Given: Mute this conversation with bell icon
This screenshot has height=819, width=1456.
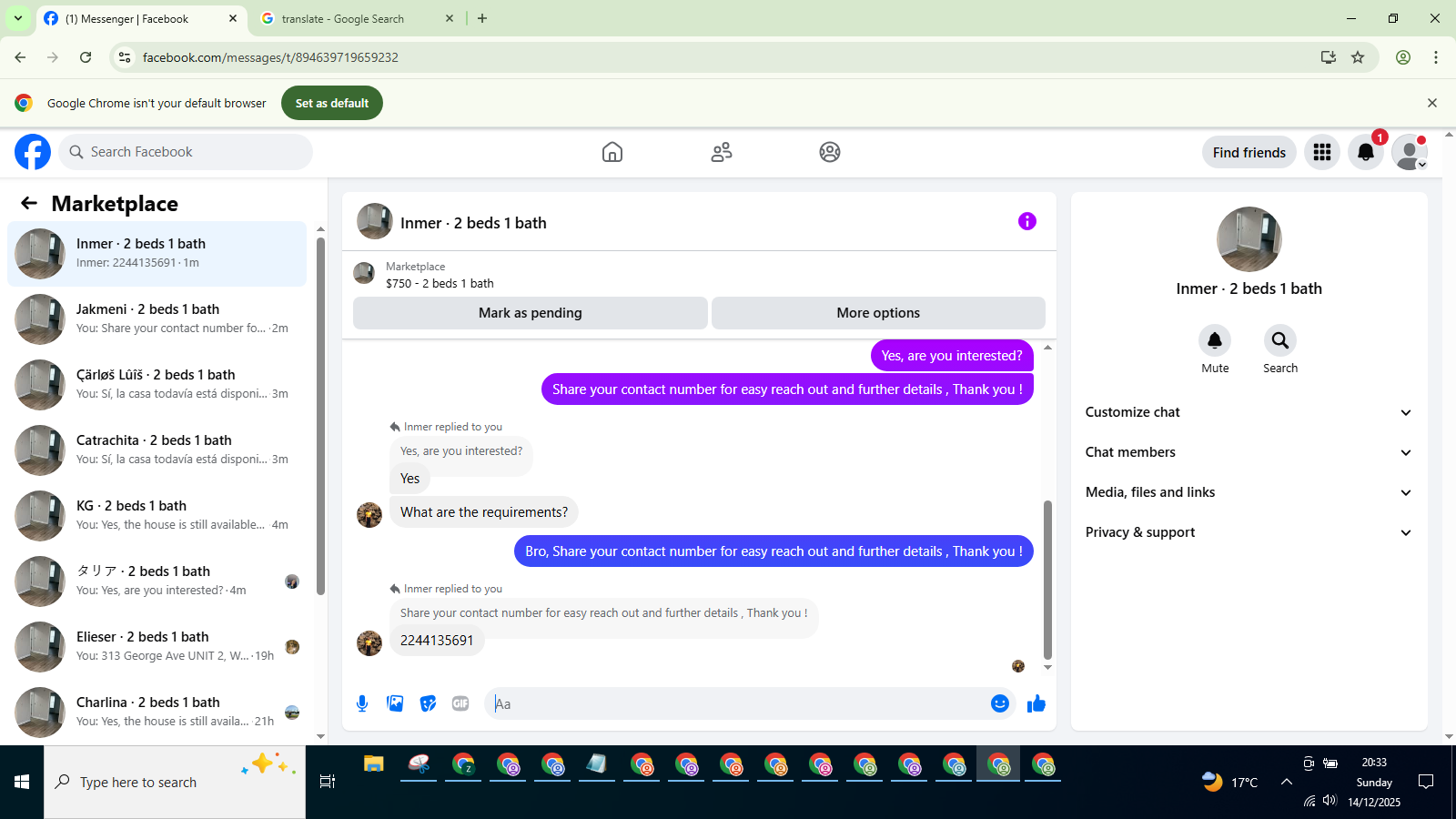Looking at the screenshot, I should tap(1215, 340).
